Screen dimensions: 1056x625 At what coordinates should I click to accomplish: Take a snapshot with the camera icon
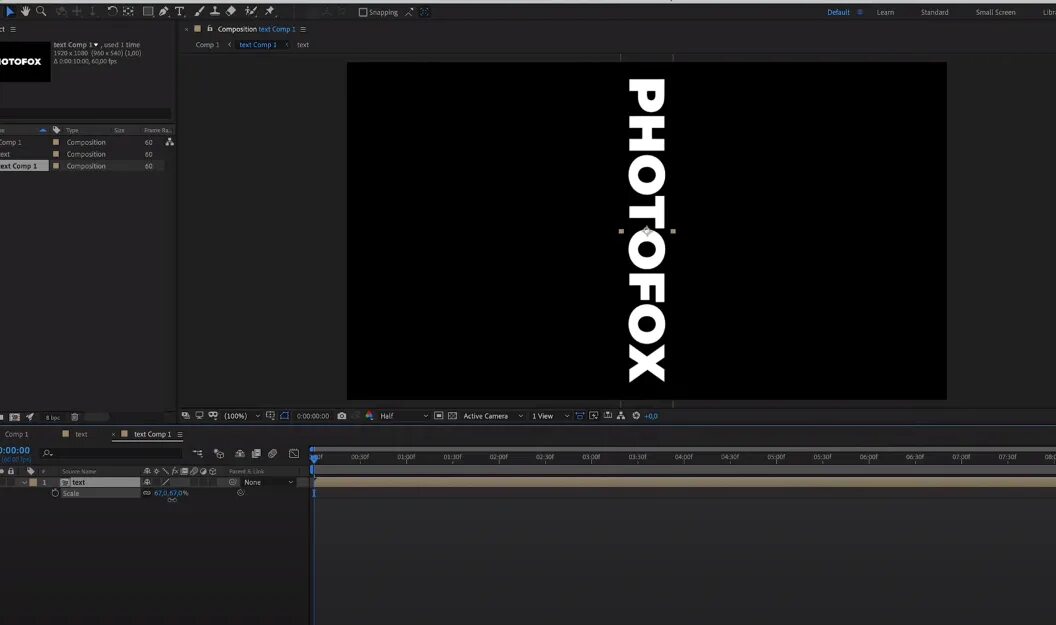tap(341, 416)
